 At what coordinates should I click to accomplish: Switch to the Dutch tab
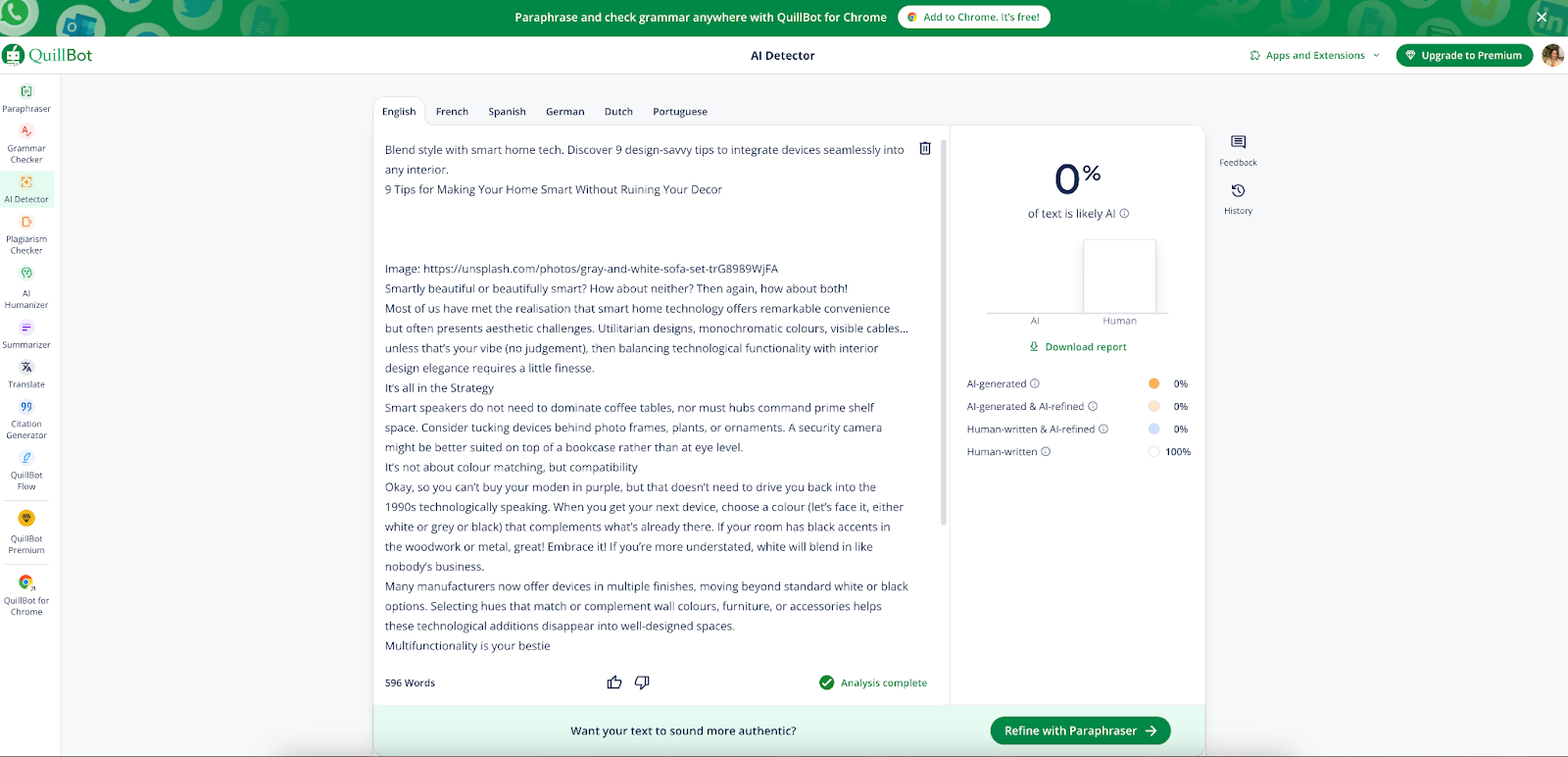tap(618, 112)
